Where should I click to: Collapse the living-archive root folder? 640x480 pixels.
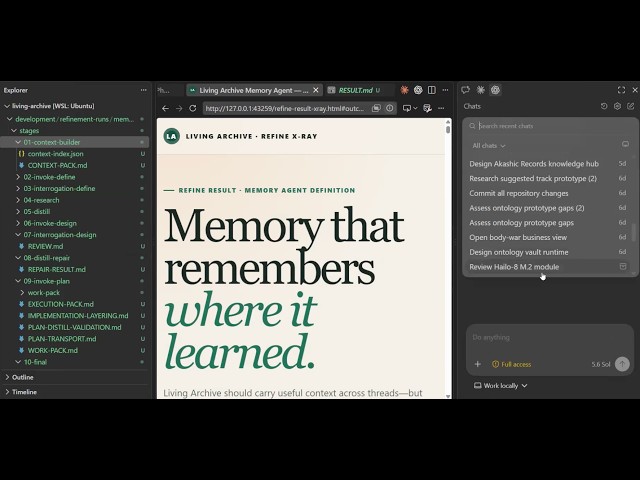[x=7, y=106]
